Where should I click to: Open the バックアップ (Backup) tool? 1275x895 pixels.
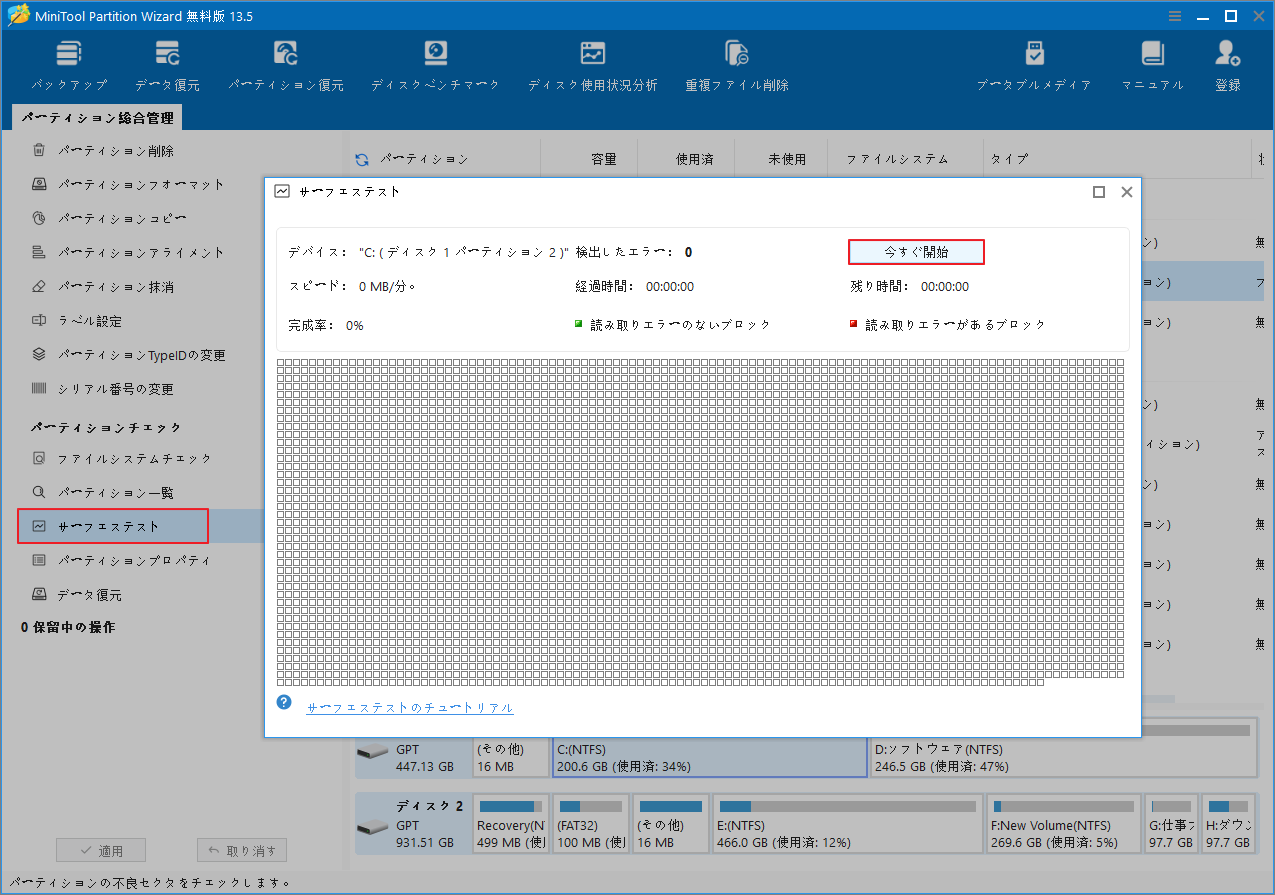[x=68, y=63]
